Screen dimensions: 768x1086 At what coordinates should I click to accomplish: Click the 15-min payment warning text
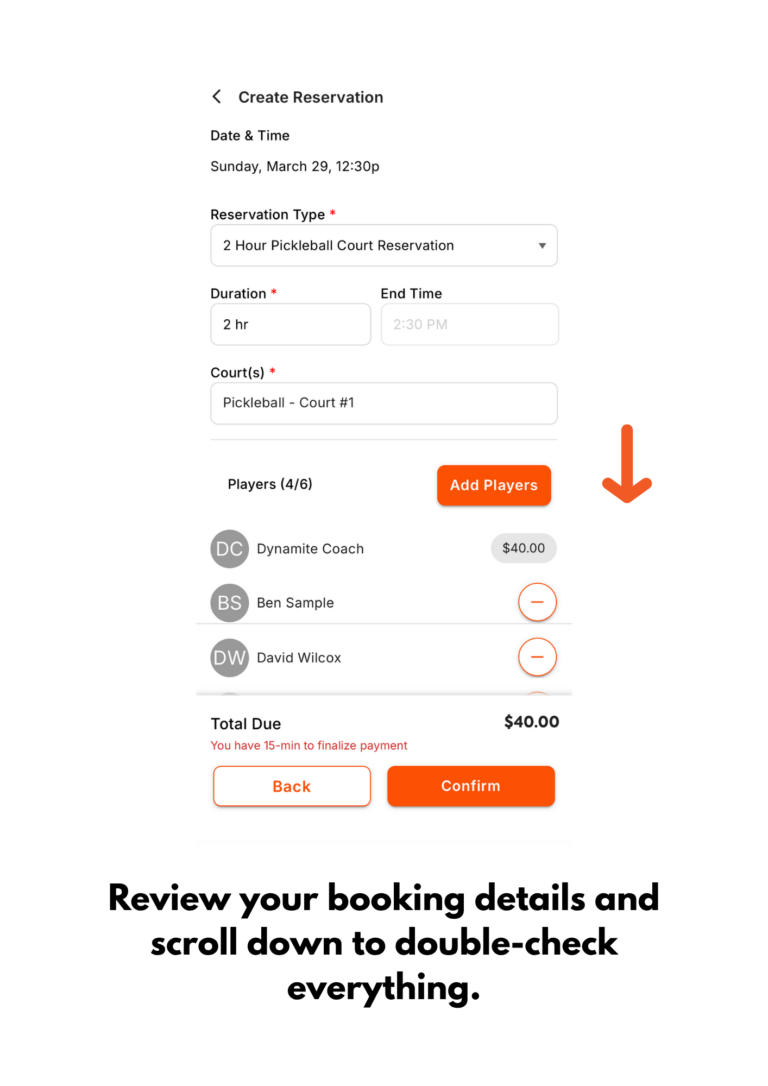(309, 746)
